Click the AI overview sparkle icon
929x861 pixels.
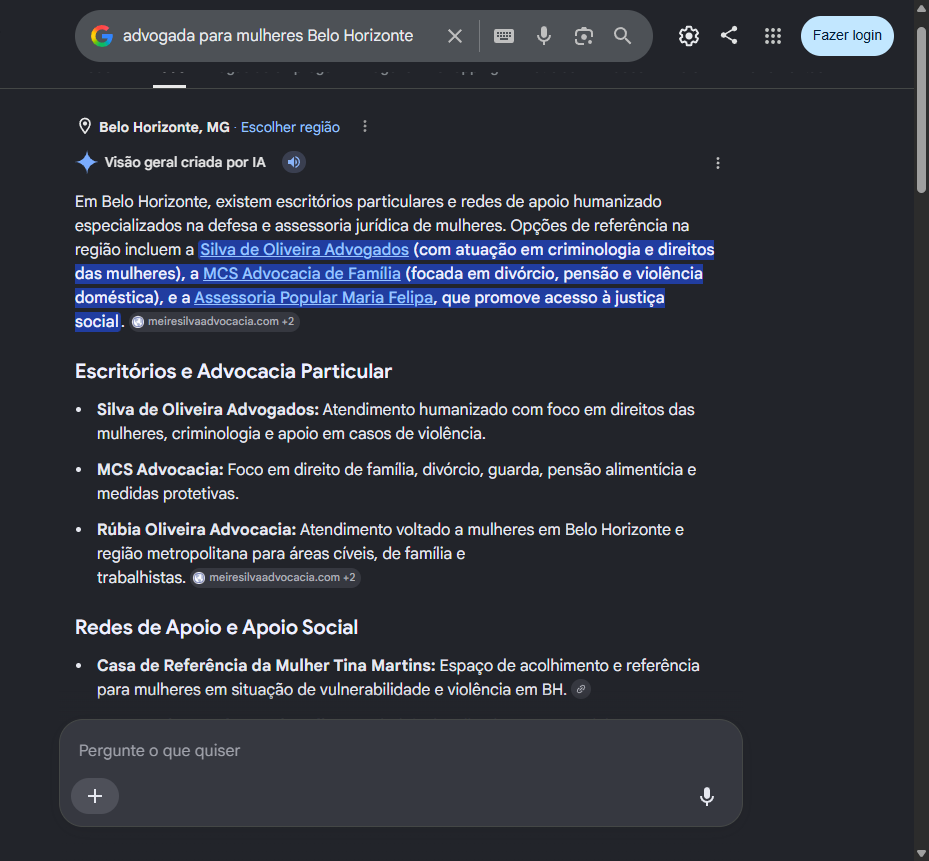[x=87, y=162]
